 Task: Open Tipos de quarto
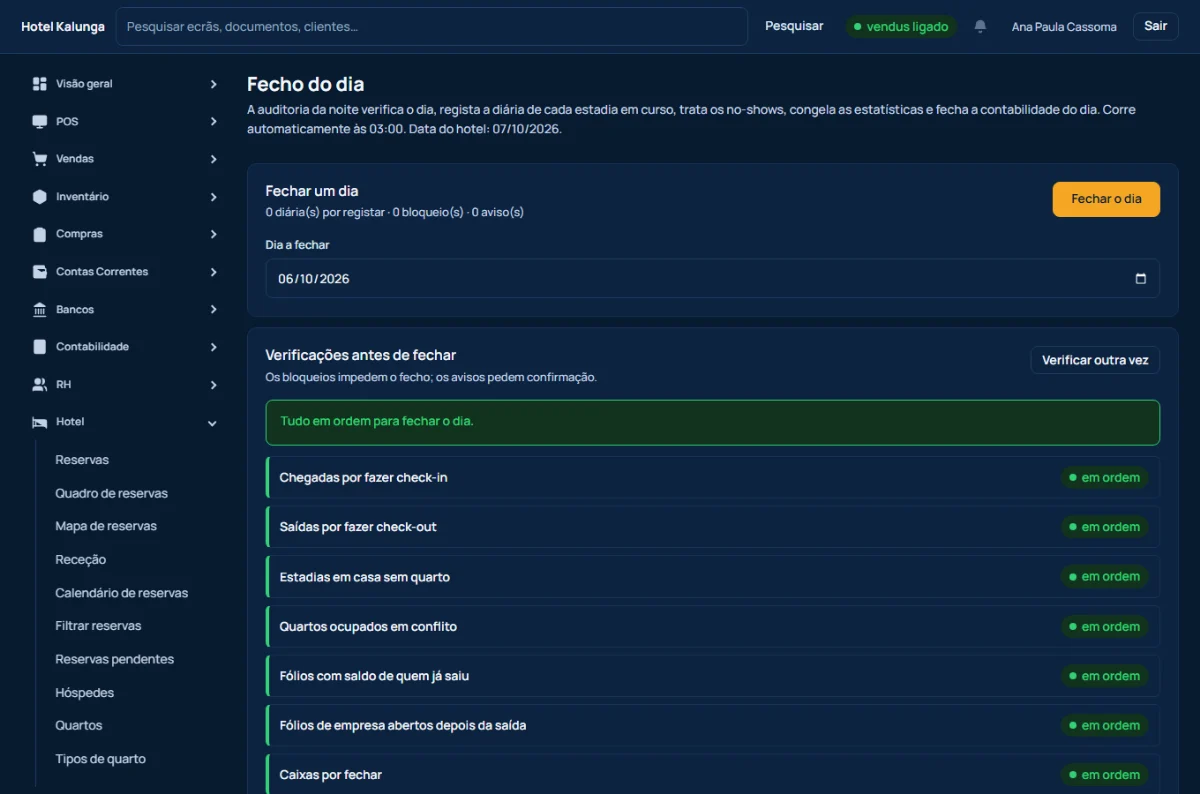(100, 759)
